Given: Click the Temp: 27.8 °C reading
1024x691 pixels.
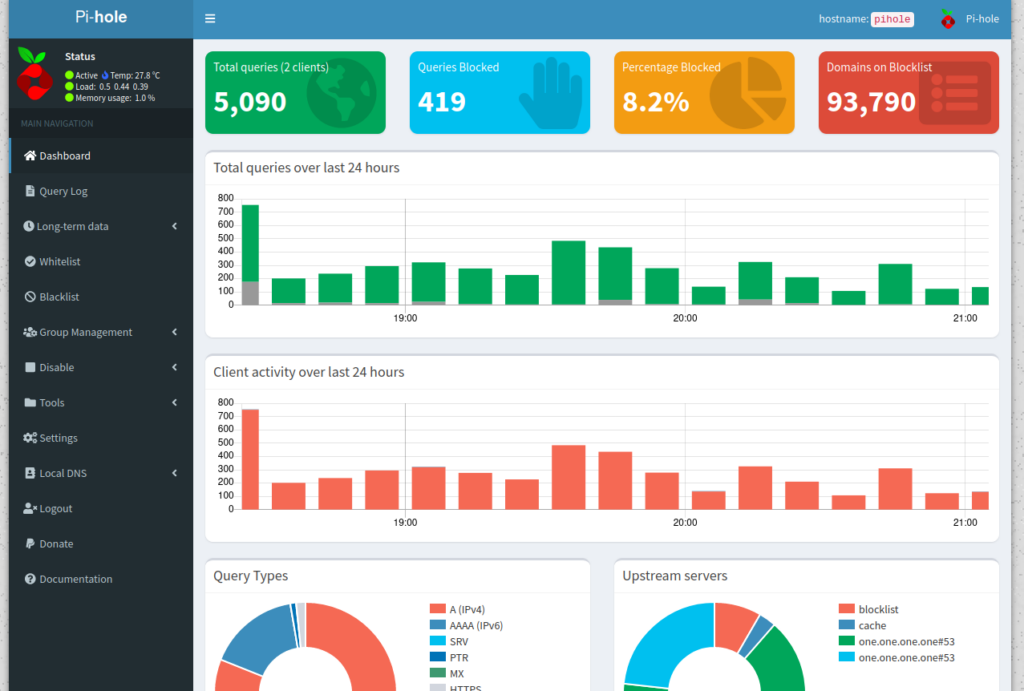Looking at the screenshot, I should tap(135, 75).
